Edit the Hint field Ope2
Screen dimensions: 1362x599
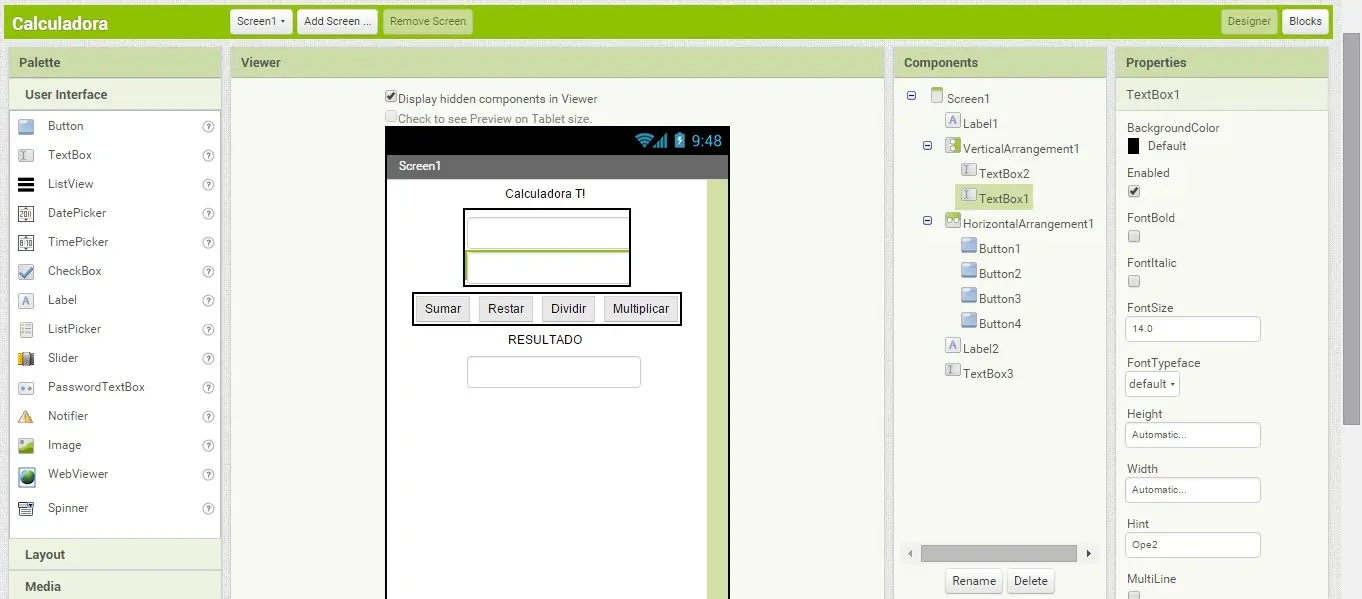click(1193, 545)
